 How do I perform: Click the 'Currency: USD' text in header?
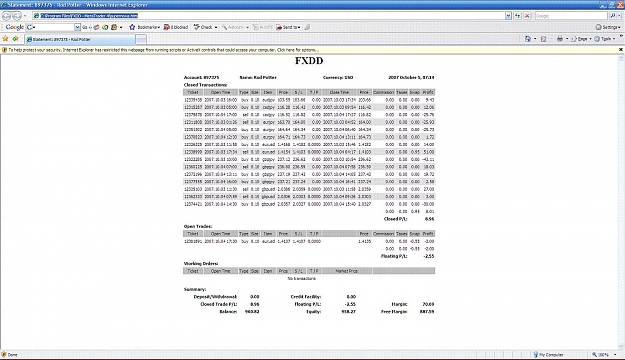click(x=338, y=77)
